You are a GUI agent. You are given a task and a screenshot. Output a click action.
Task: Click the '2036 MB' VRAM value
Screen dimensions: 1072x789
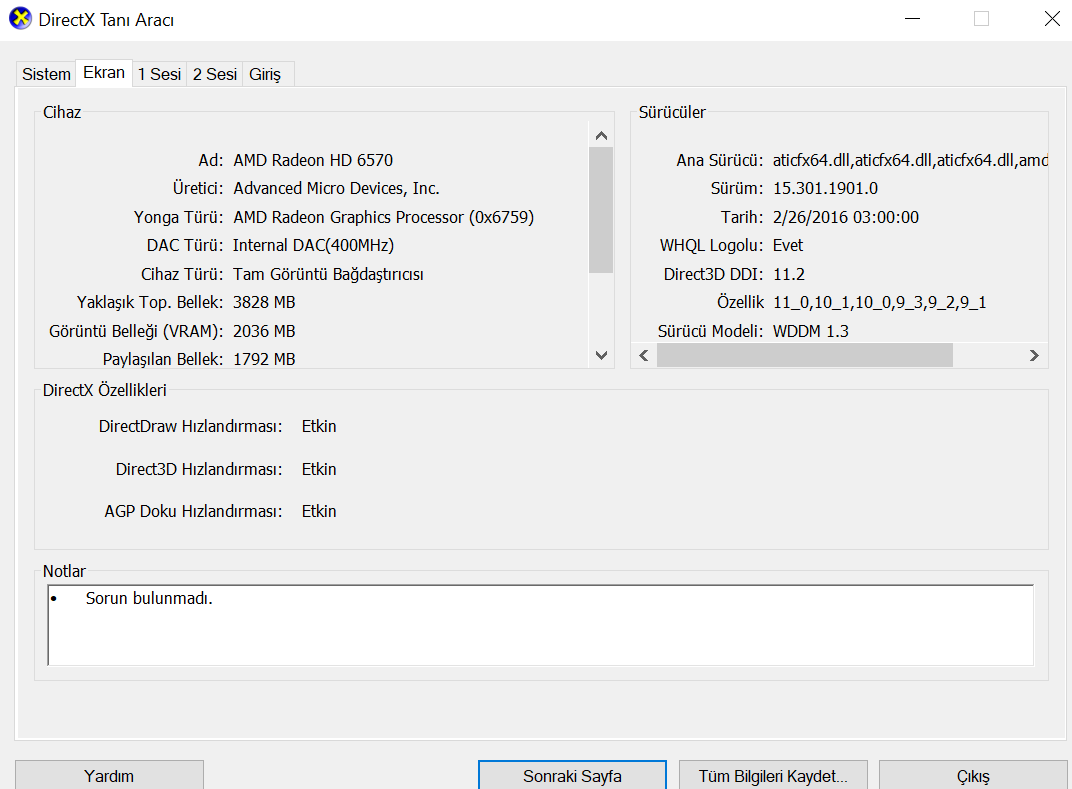(x=264, y=331)
